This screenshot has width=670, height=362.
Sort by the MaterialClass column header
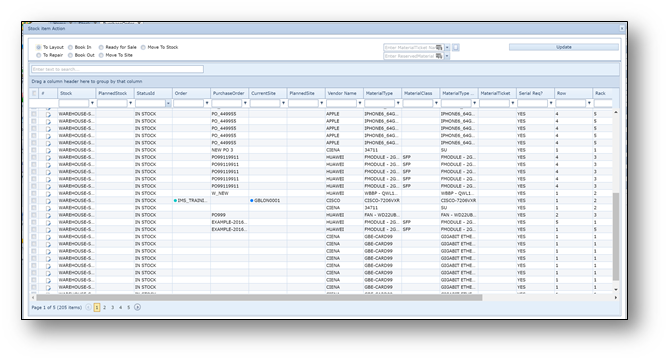420,93
